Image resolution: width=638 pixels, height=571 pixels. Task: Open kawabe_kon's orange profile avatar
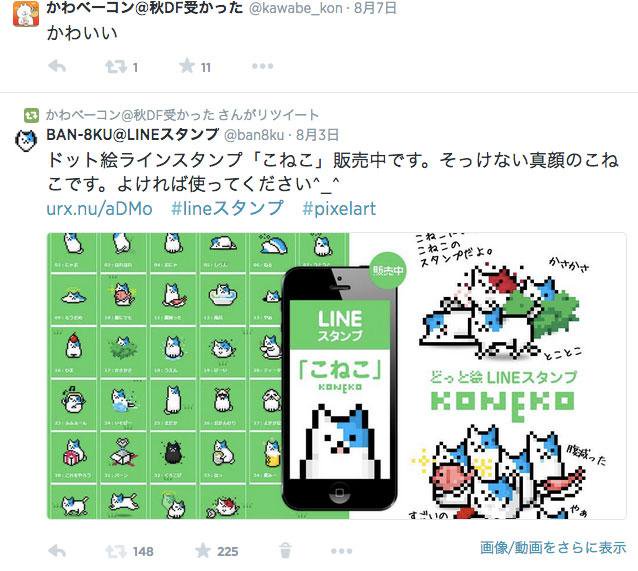pos(26,14)
